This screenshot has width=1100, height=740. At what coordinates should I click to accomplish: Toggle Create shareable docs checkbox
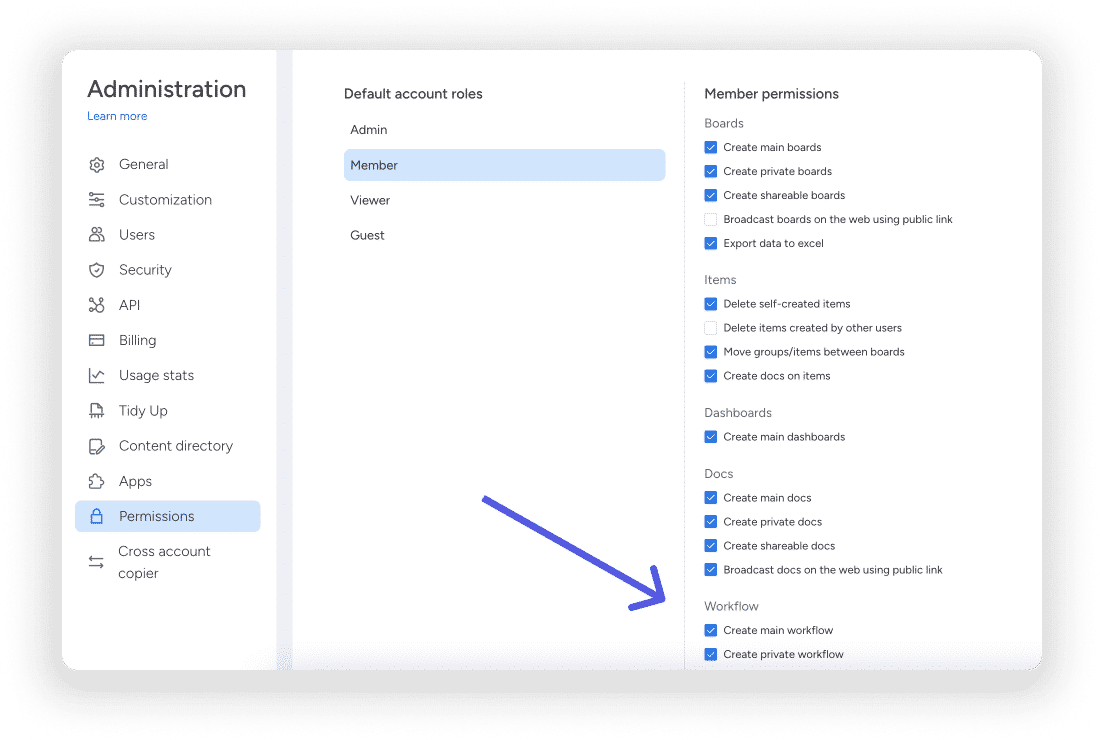tap(711, 546)
